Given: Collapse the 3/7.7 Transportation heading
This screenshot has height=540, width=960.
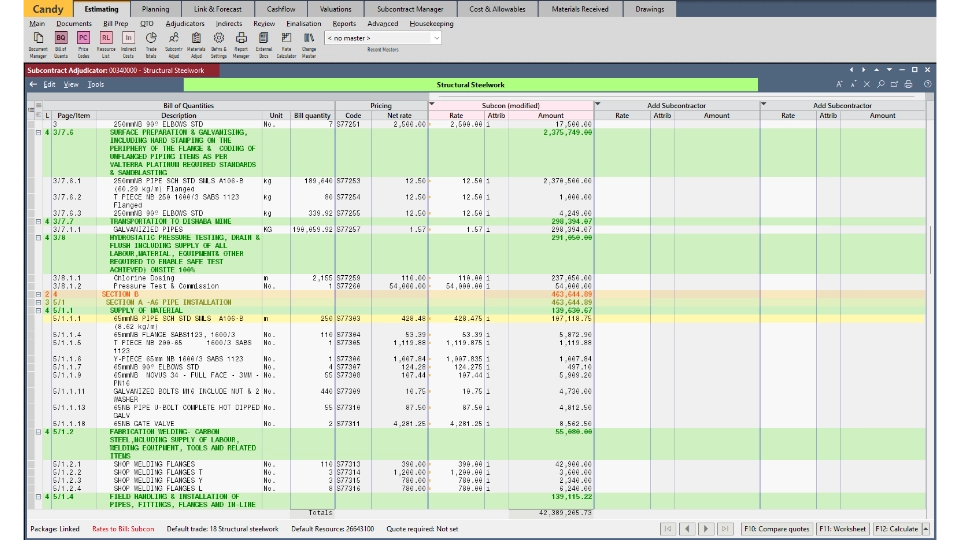Looking at the screenshot, I should point(38,222).
